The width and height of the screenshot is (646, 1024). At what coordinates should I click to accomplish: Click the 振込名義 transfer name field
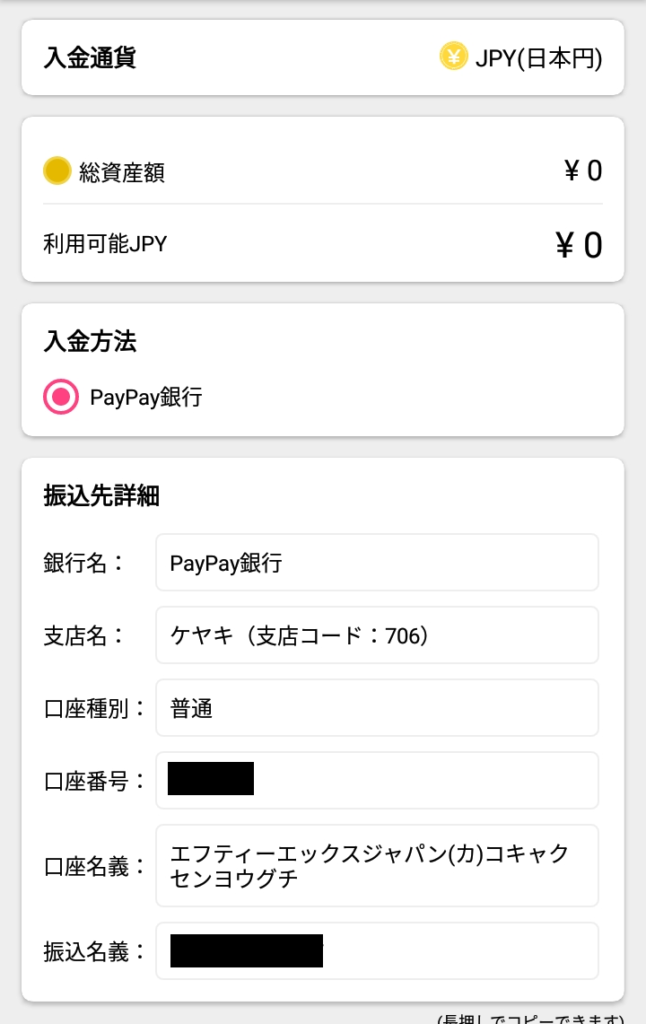tap(376, 951)
